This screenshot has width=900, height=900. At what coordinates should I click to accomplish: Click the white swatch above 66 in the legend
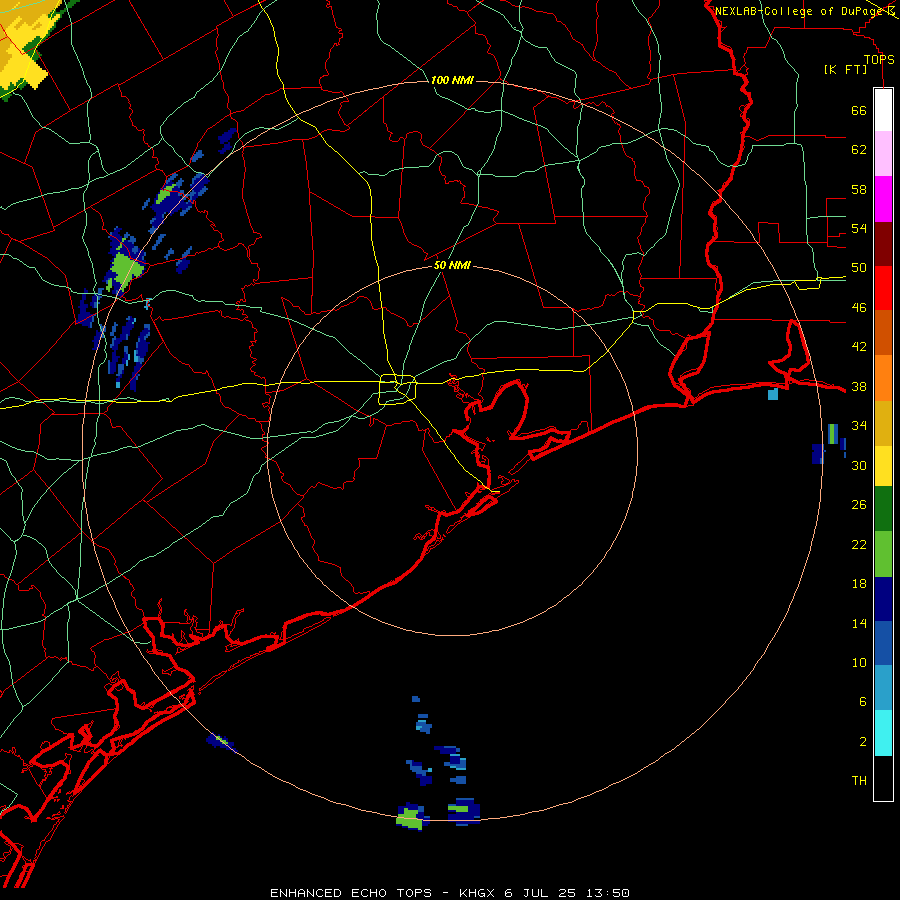(883, 110)
